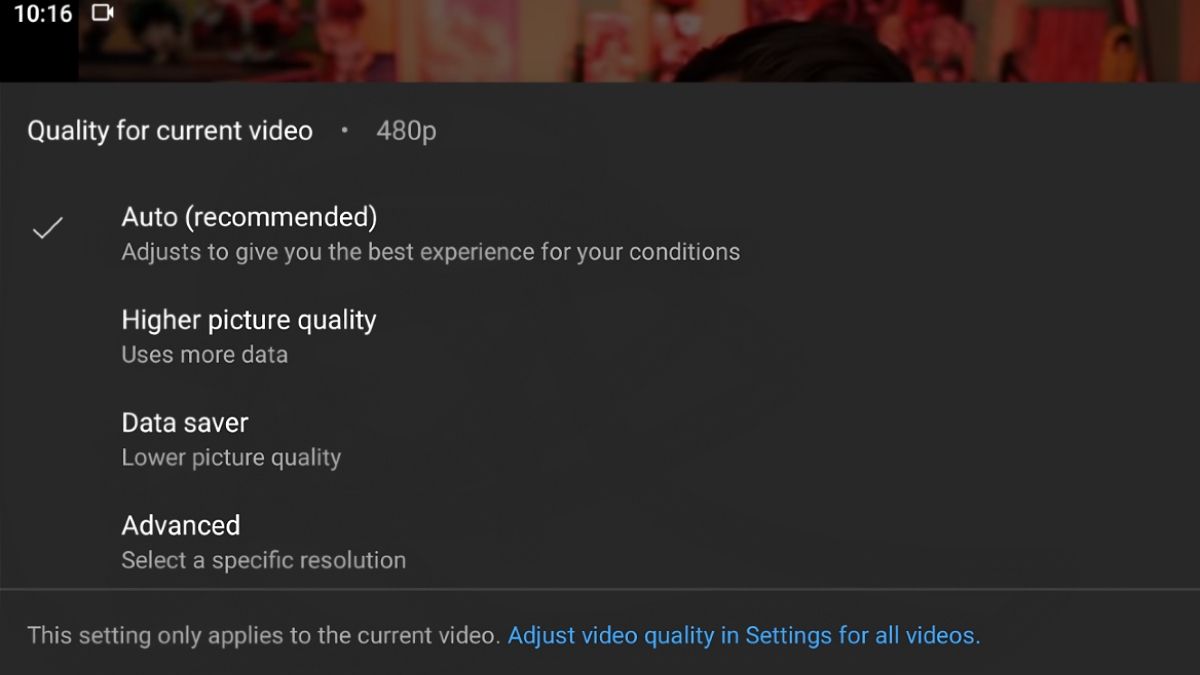The width and height of the screenshot is (1200, 675).
Task: Choose Higher picture quality option
Action: 249,320
